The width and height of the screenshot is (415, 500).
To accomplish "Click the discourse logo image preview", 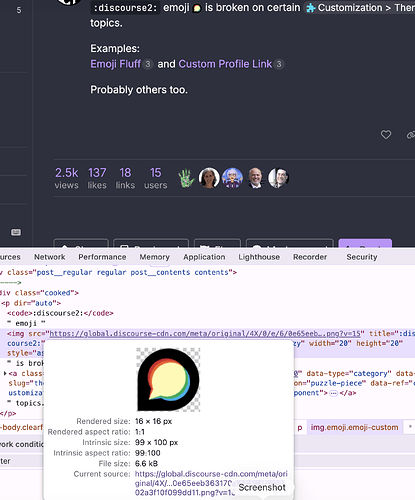I will click(x=168, y=380).
